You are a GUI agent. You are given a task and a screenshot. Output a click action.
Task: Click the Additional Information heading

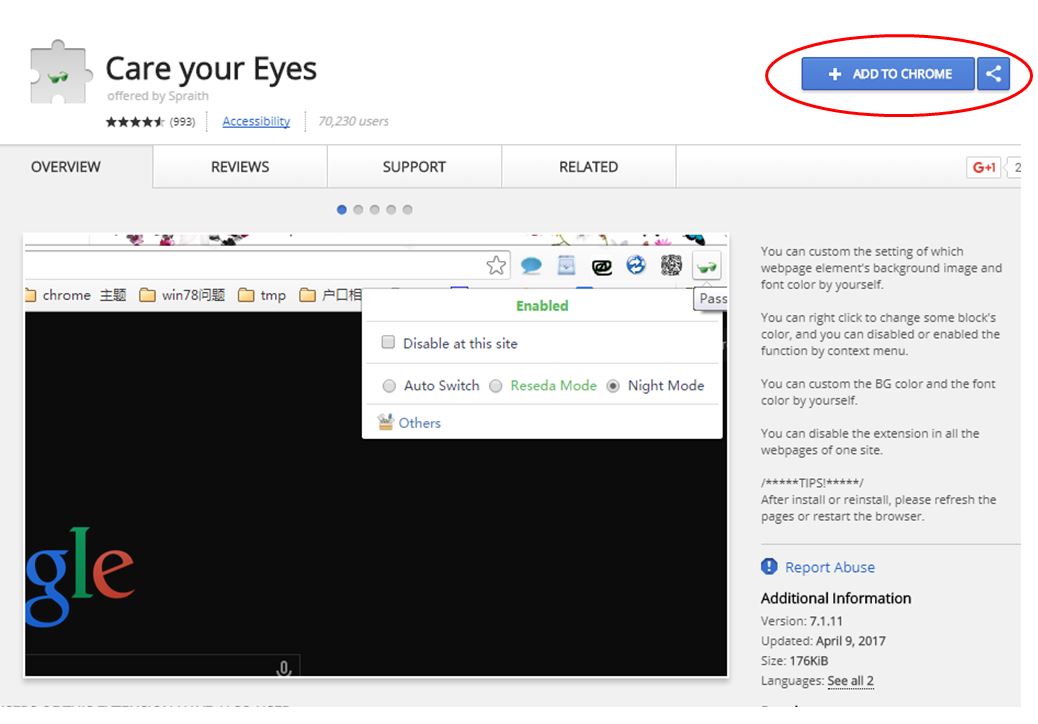point(836,598)
